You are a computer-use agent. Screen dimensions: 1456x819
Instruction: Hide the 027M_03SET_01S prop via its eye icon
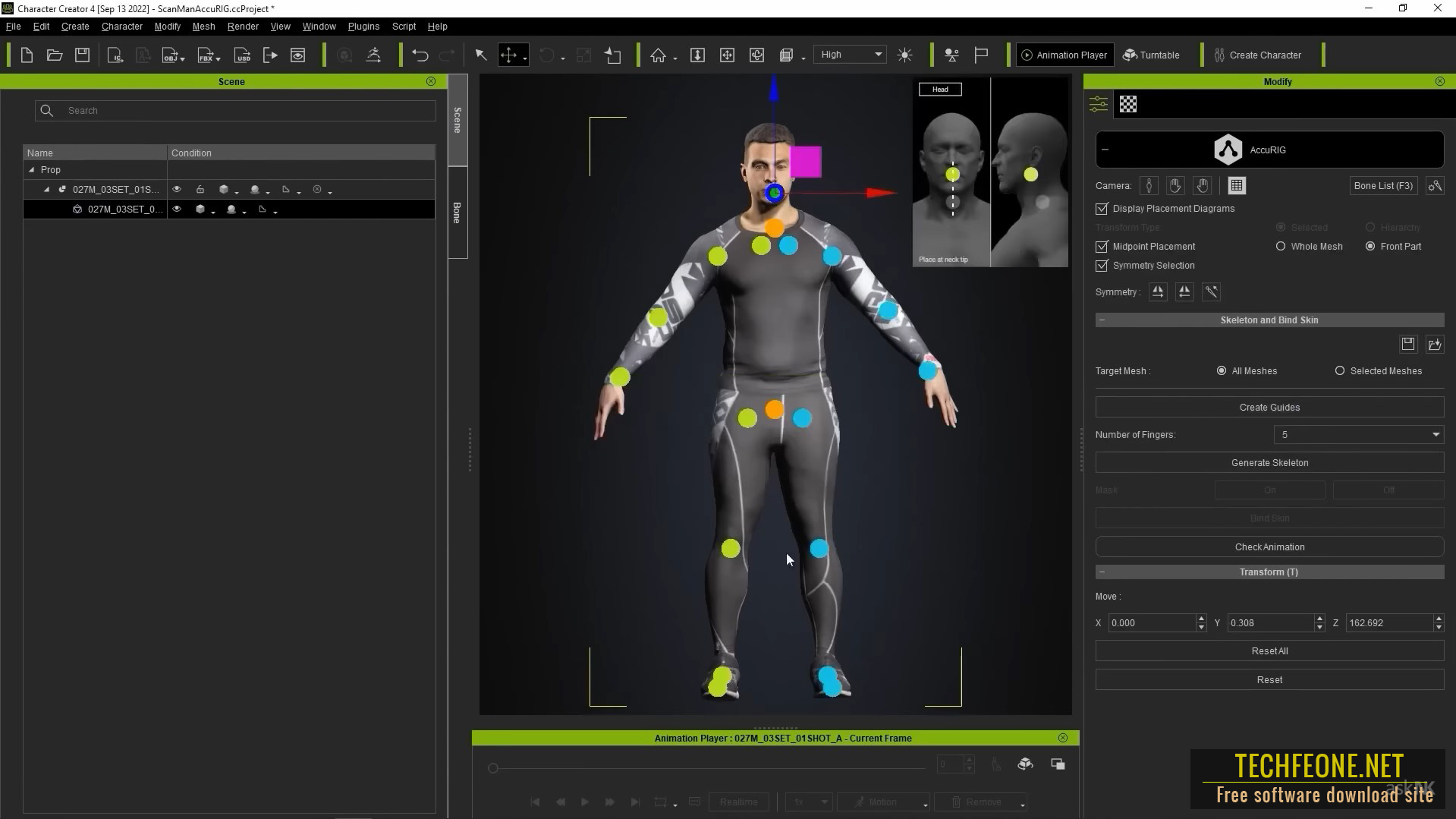pyautogui.click(x=177, y=189)
